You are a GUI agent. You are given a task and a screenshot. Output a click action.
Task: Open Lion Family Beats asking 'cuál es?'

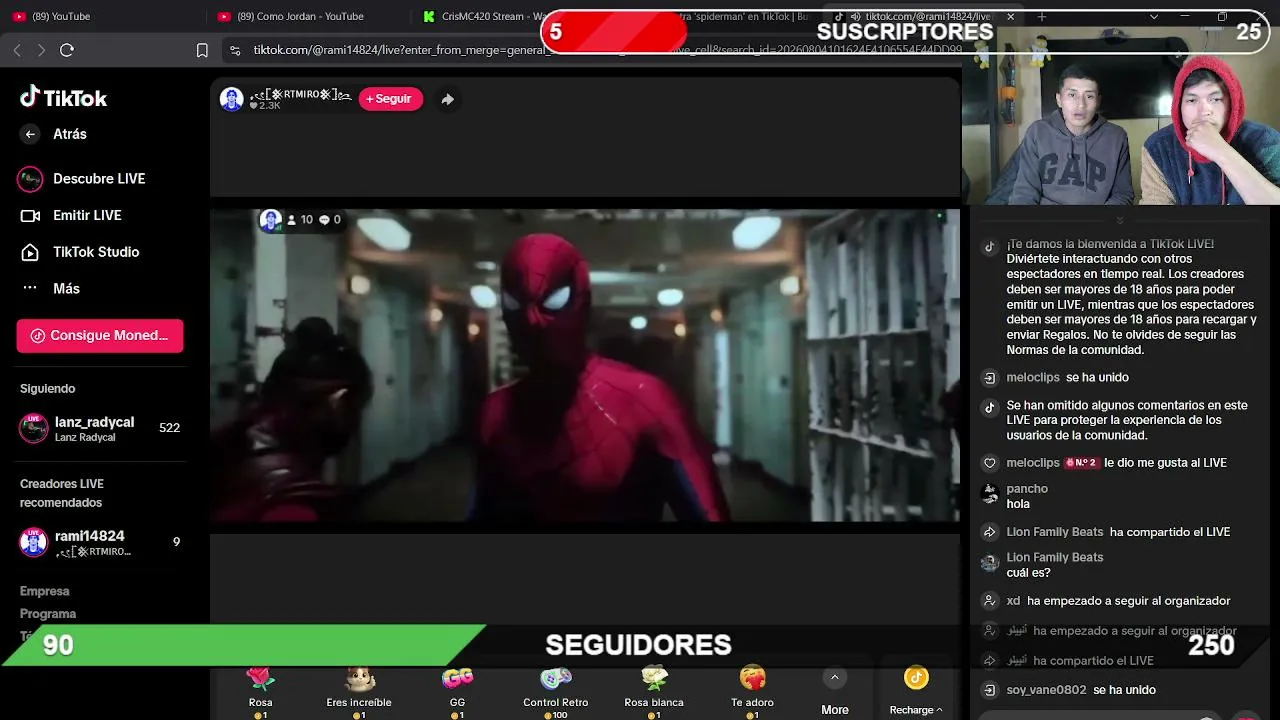coord(1055,558)
